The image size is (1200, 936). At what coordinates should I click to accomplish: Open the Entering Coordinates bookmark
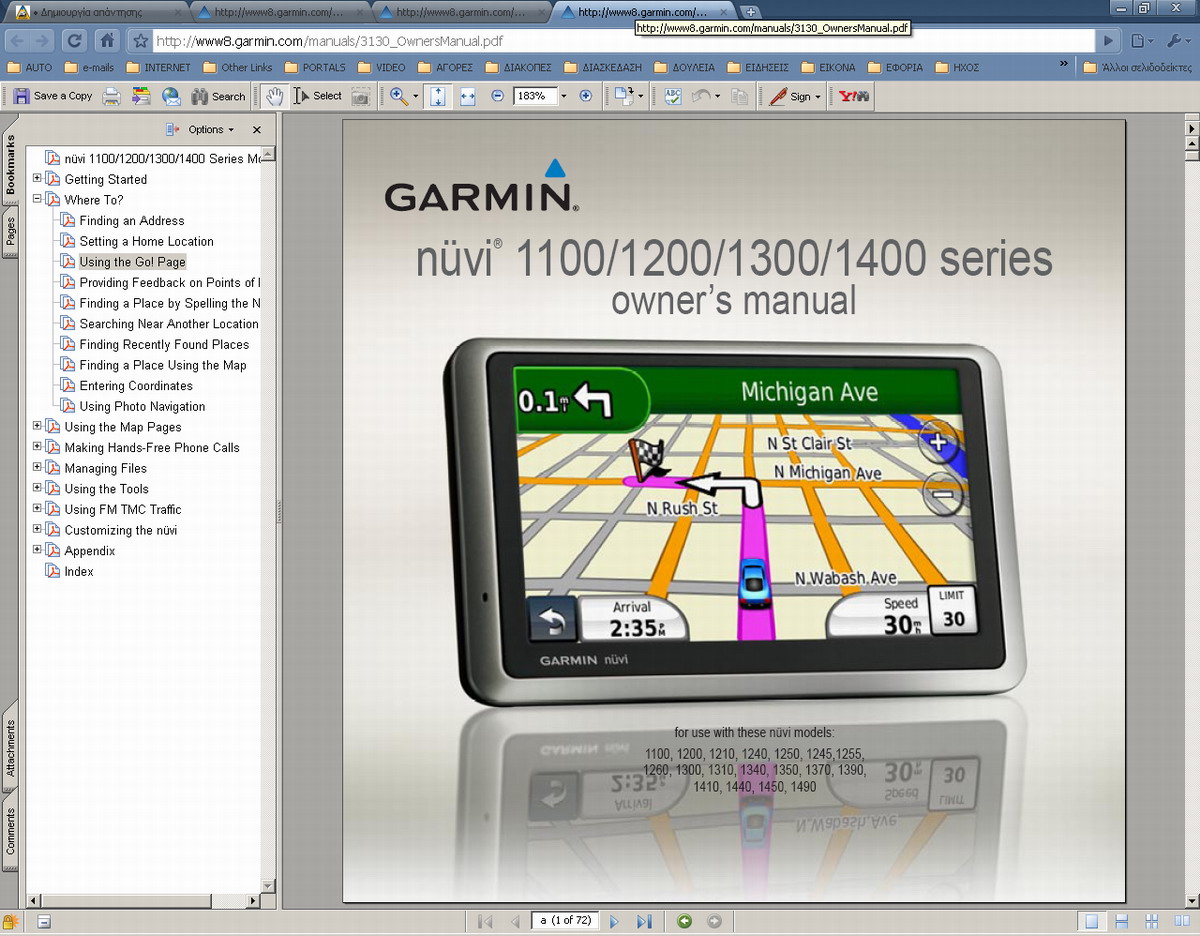coord(136,385)
